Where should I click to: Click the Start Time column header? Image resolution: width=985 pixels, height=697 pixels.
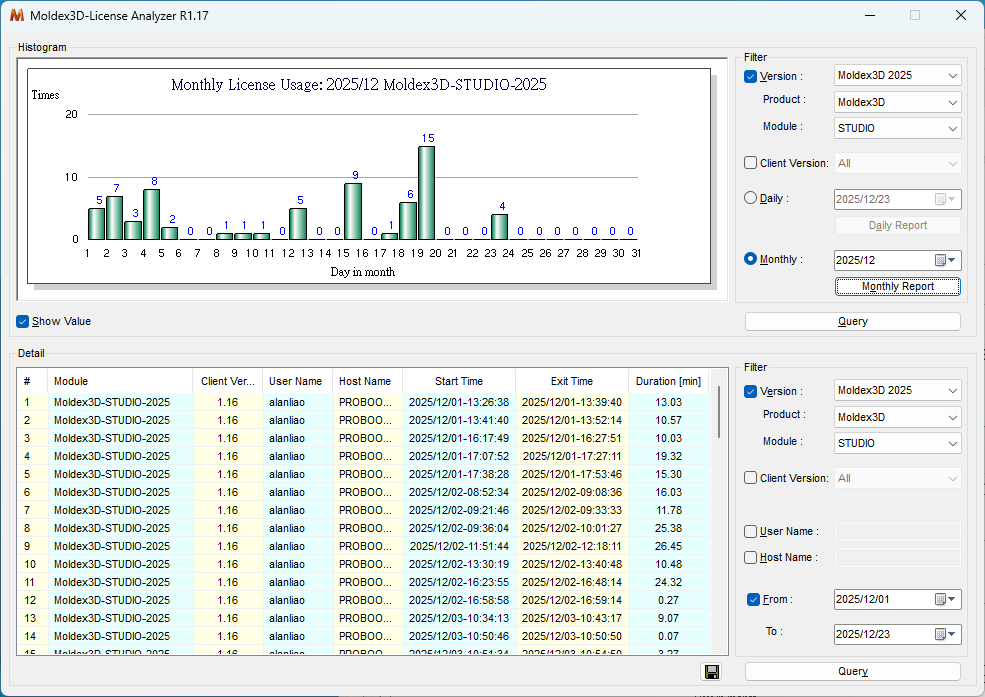458,381
